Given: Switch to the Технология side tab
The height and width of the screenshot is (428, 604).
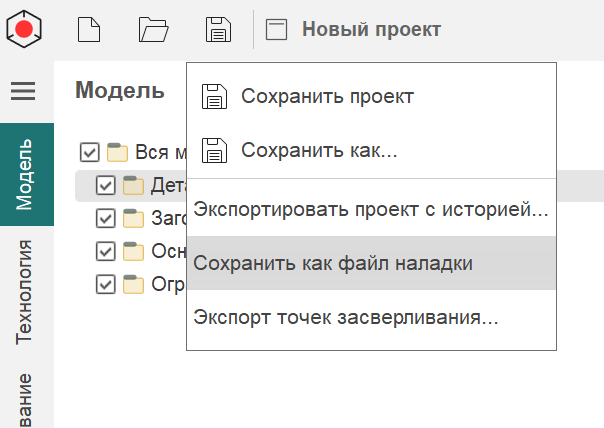Looking at the screenshot, I should 26,291.
